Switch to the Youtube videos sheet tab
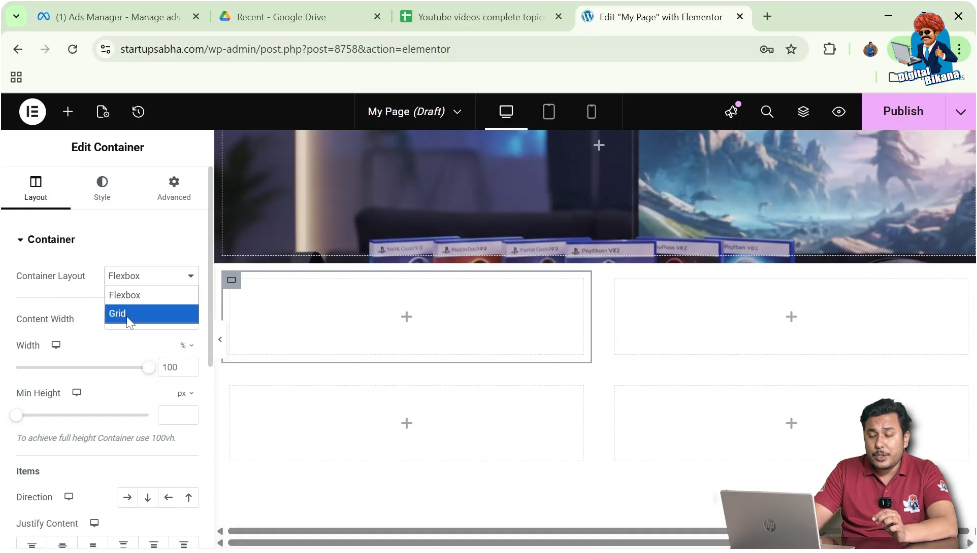977x553 pixels. pos(480,17)
